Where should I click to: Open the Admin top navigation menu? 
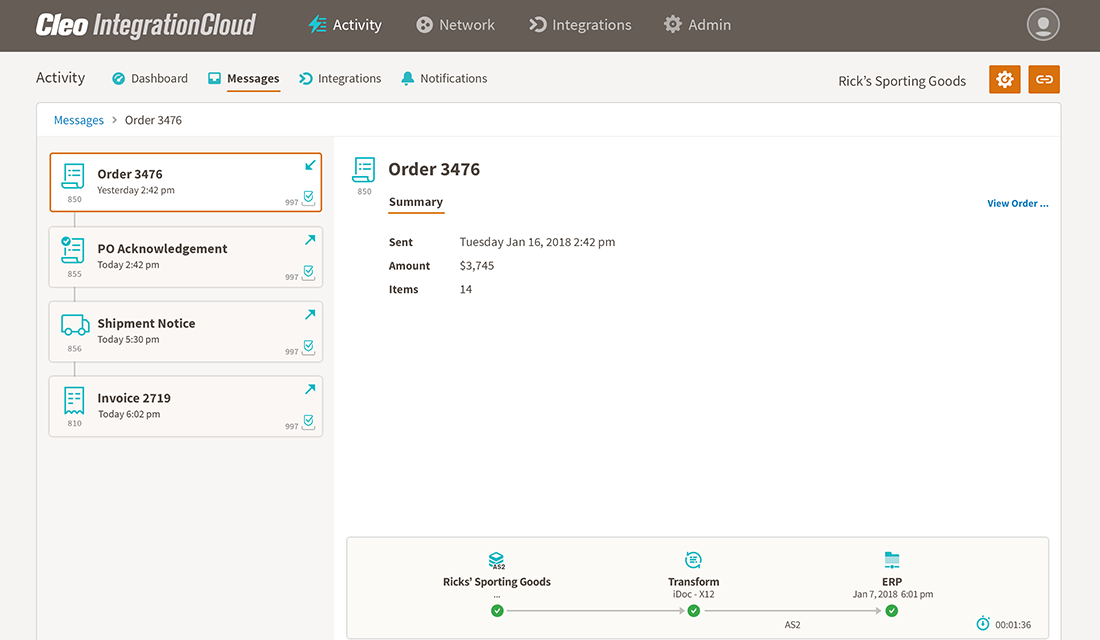point(697,25)
